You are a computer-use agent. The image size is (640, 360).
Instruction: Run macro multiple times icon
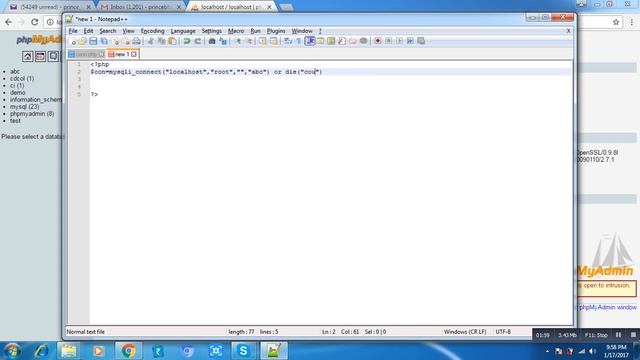click(410, 41)
